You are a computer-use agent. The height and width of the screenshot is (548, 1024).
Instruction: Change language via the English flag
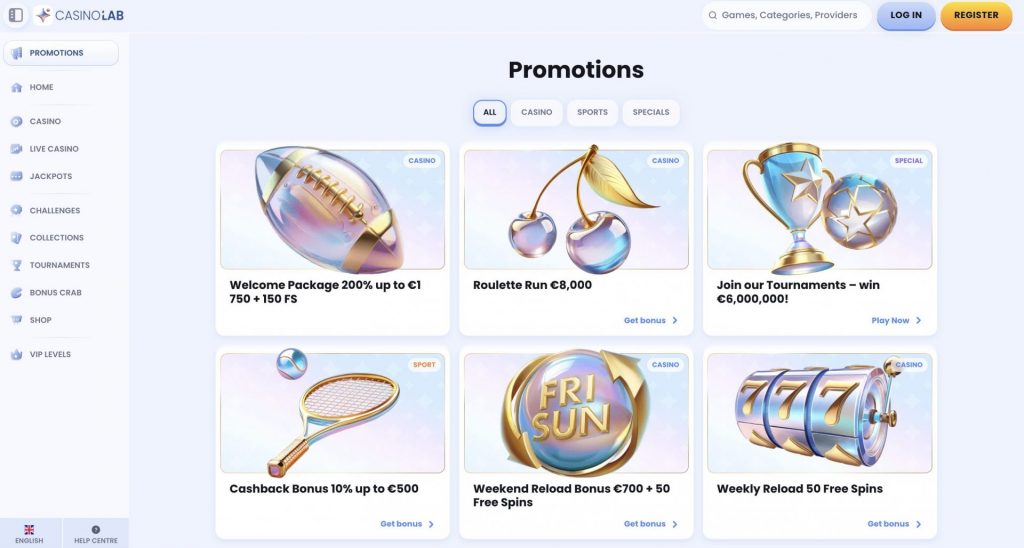(29, 530)
